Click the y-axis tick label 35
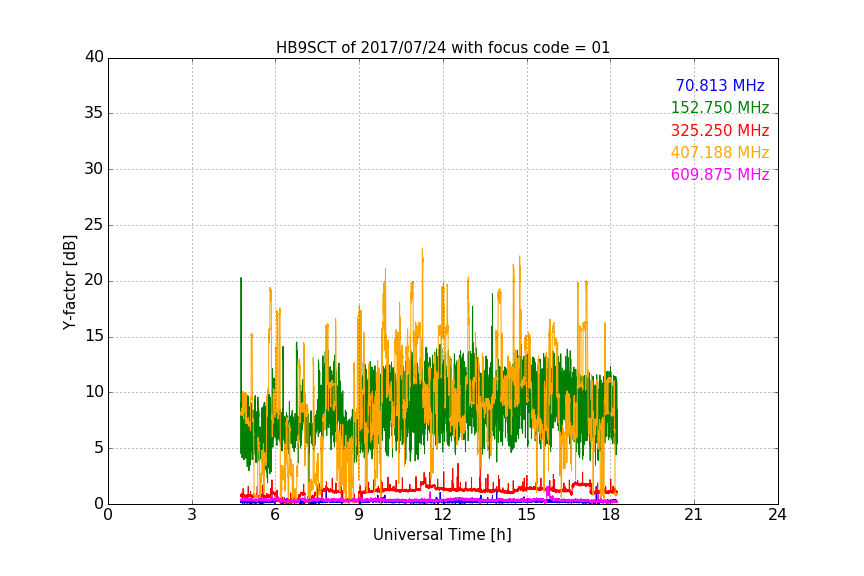The image size is (864, 576). pyautogui.click(x=94, y=113)
